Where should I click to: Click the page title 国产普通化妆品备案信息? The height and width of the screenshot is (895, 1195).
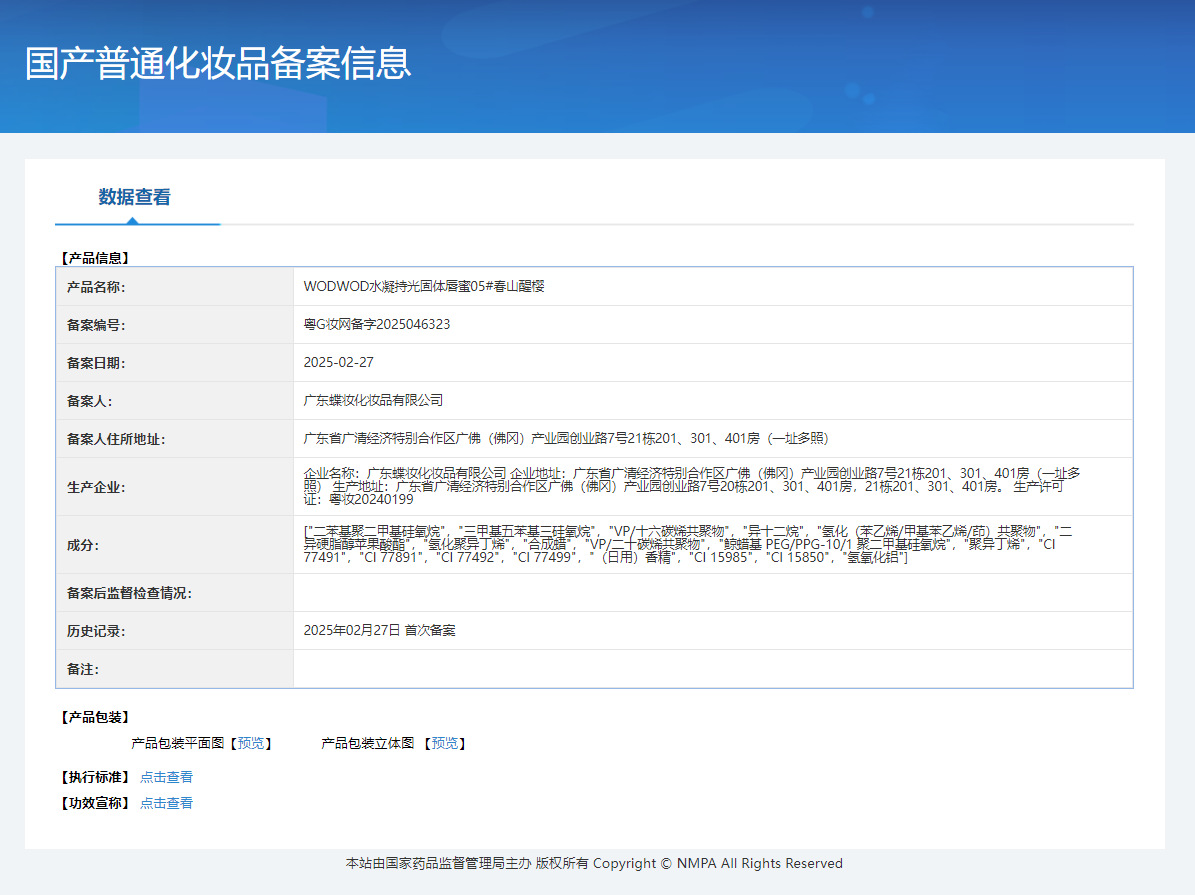pos(218,63)
